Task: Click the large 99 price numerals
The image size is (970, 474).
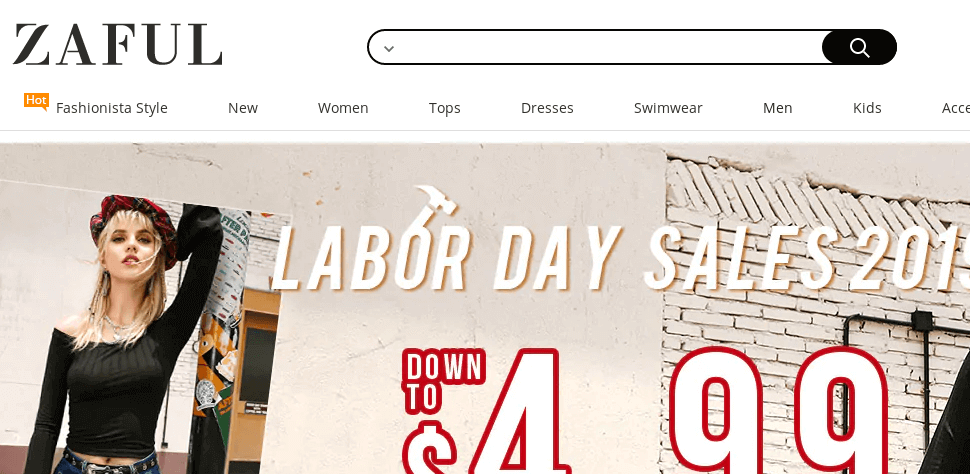Action: pos(779,410)
